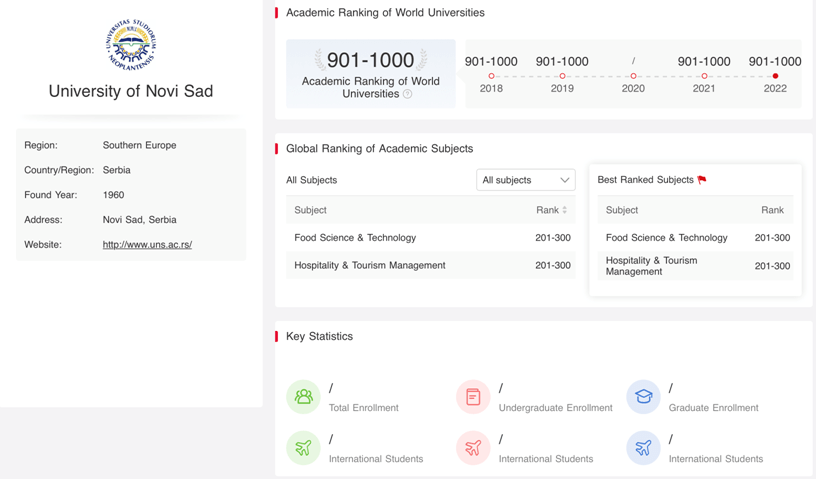Select the 2021 ranking timeline point
The image size is (816, 479).
pos(704,76)
